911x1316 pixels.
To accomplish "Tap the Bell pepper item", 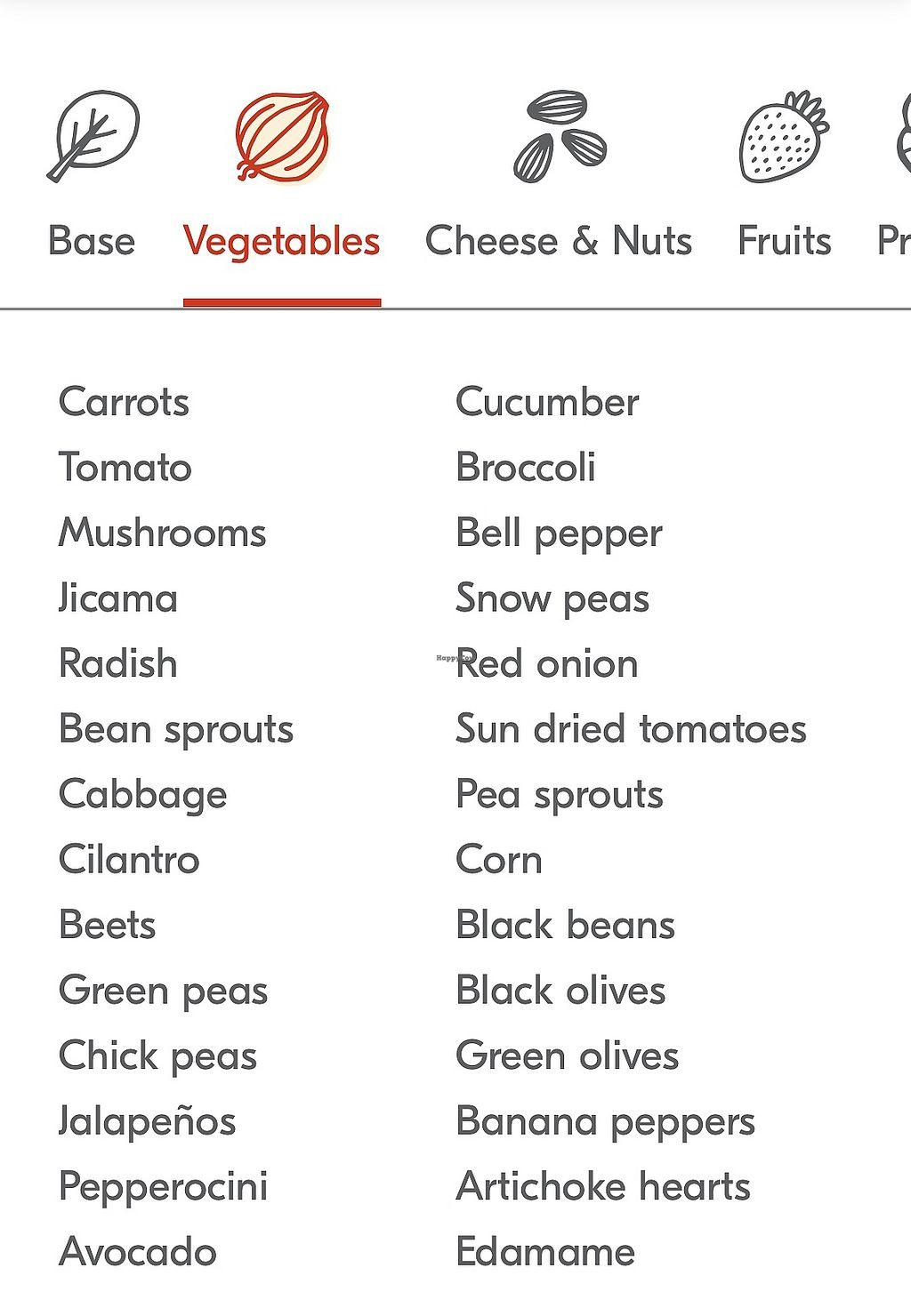I will 559,533.
